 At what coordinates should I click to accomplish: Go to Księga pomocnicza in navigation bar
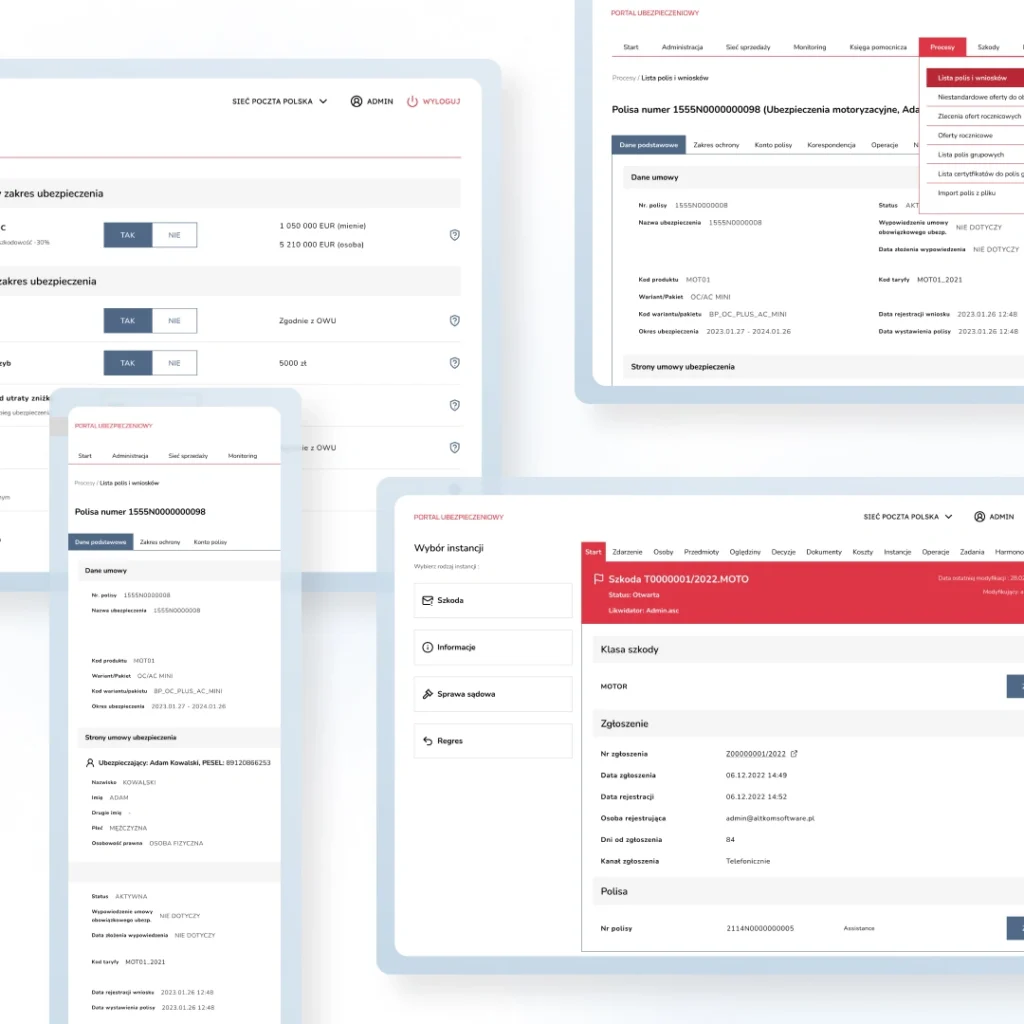pos(879,47)
